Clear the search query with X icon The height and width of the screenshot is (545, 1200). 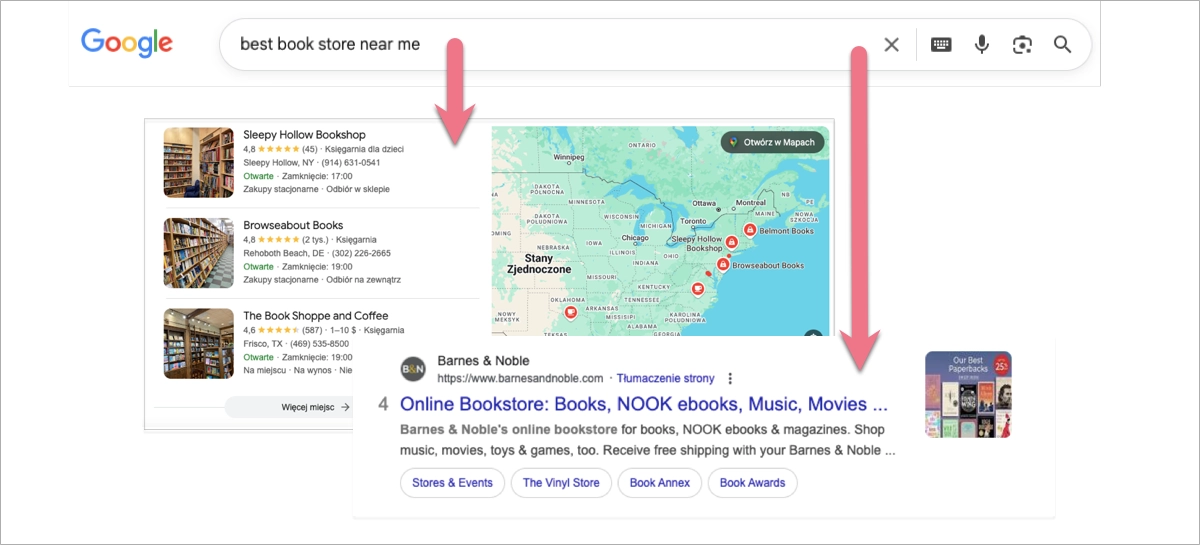click(x=892, y=44)
